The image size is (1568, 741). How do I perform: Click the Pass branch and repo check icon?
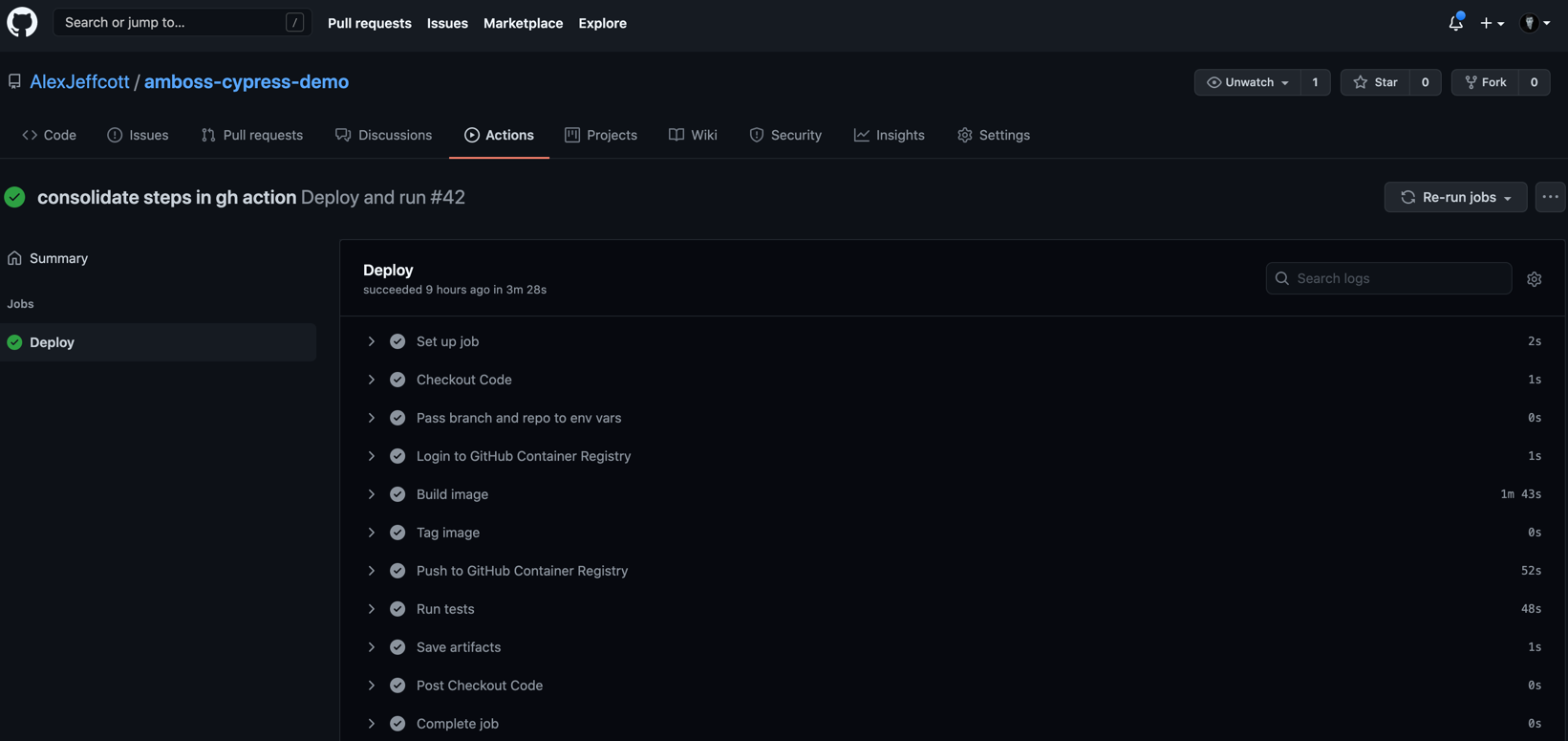[397, 418]
